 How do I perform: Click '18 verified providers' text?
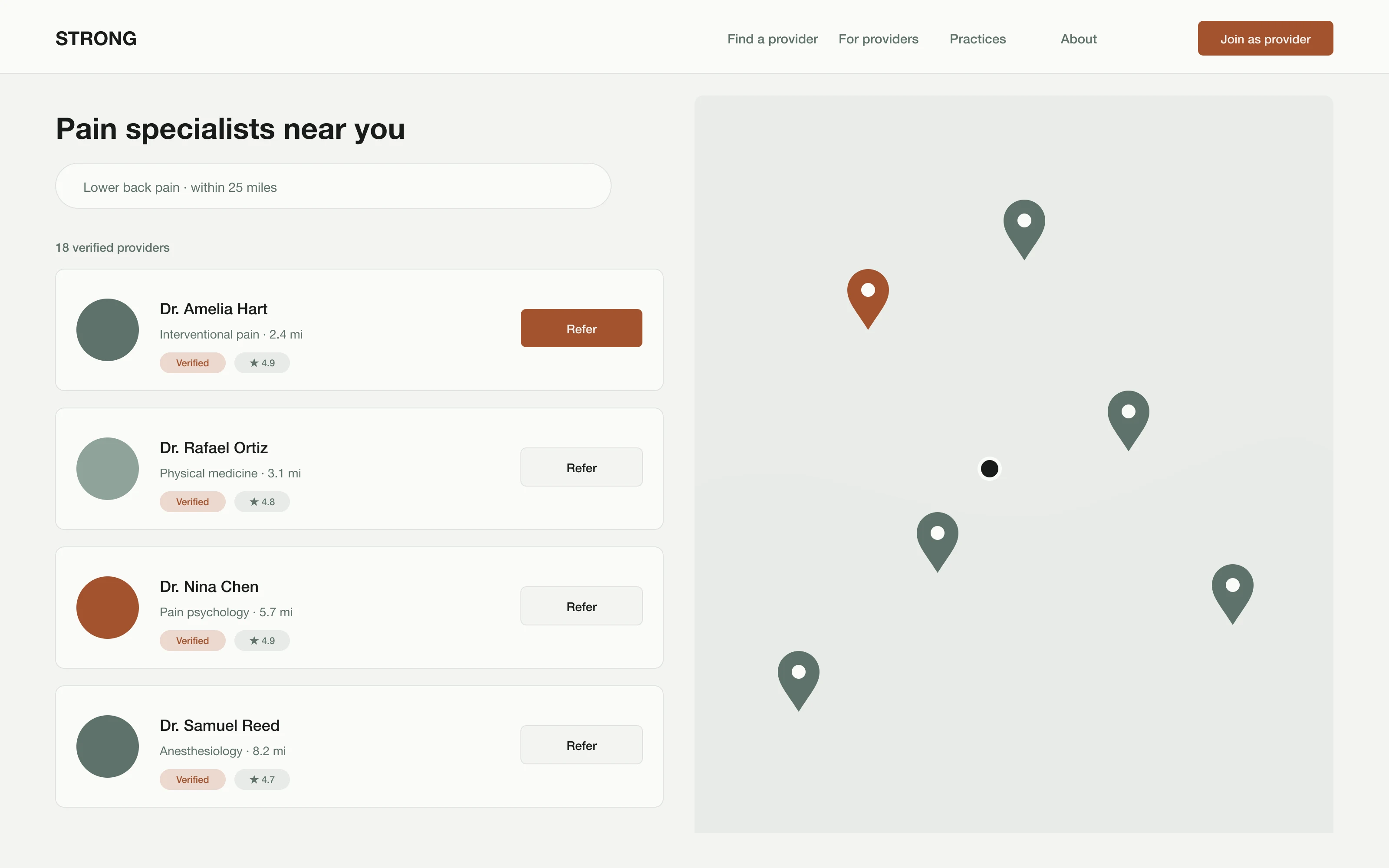[x=112, y=247]
